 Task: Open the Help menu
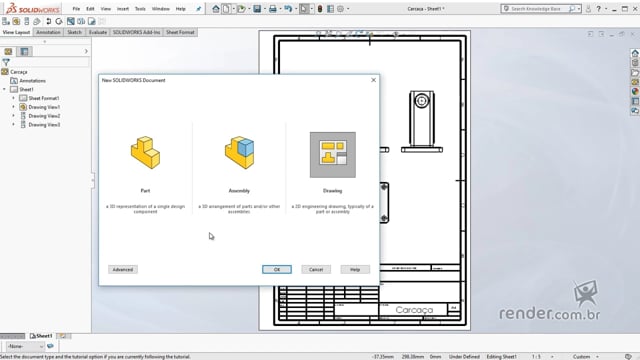point(180,9)
